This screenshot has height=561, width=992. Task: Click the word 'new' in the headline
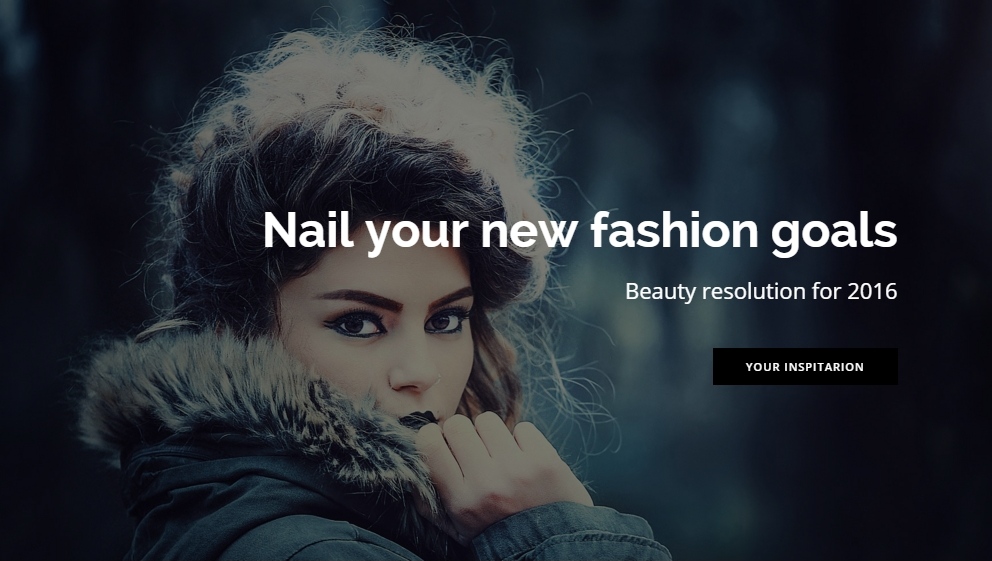pos(529,231)
